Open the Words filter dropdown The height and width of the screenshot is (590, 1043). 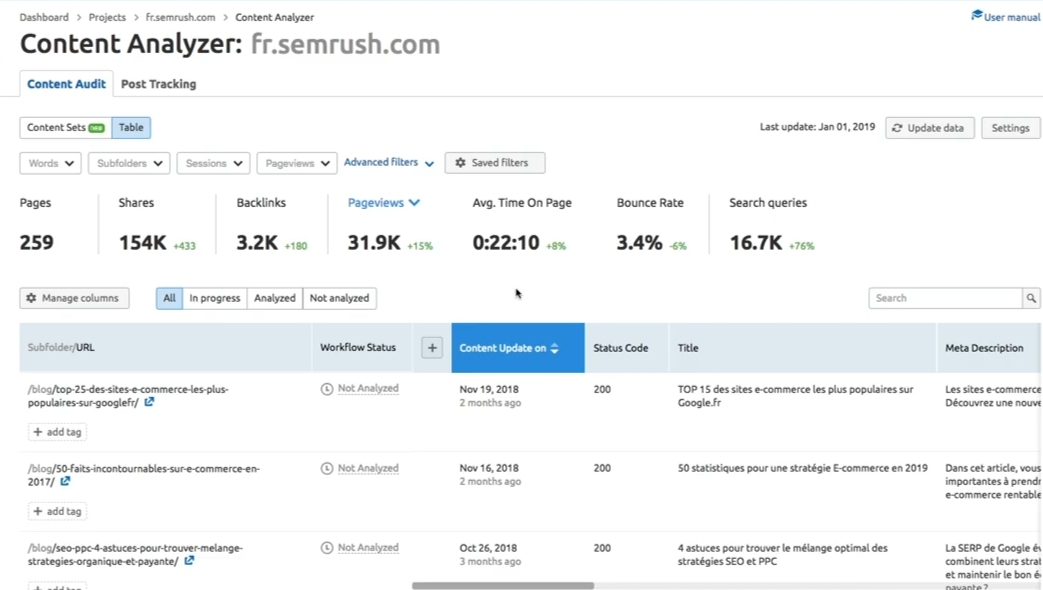[51, 163]
